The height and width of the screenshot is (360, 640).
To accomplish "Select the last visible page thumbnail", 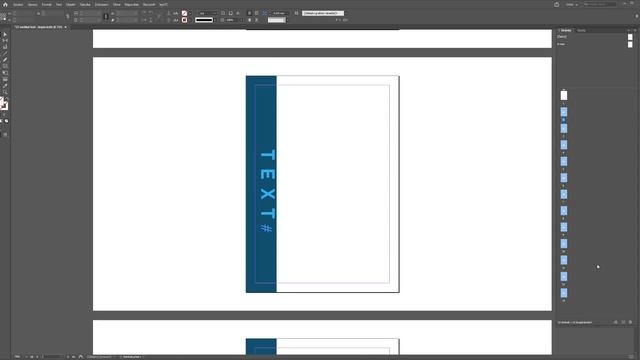I will pos(564,293).
